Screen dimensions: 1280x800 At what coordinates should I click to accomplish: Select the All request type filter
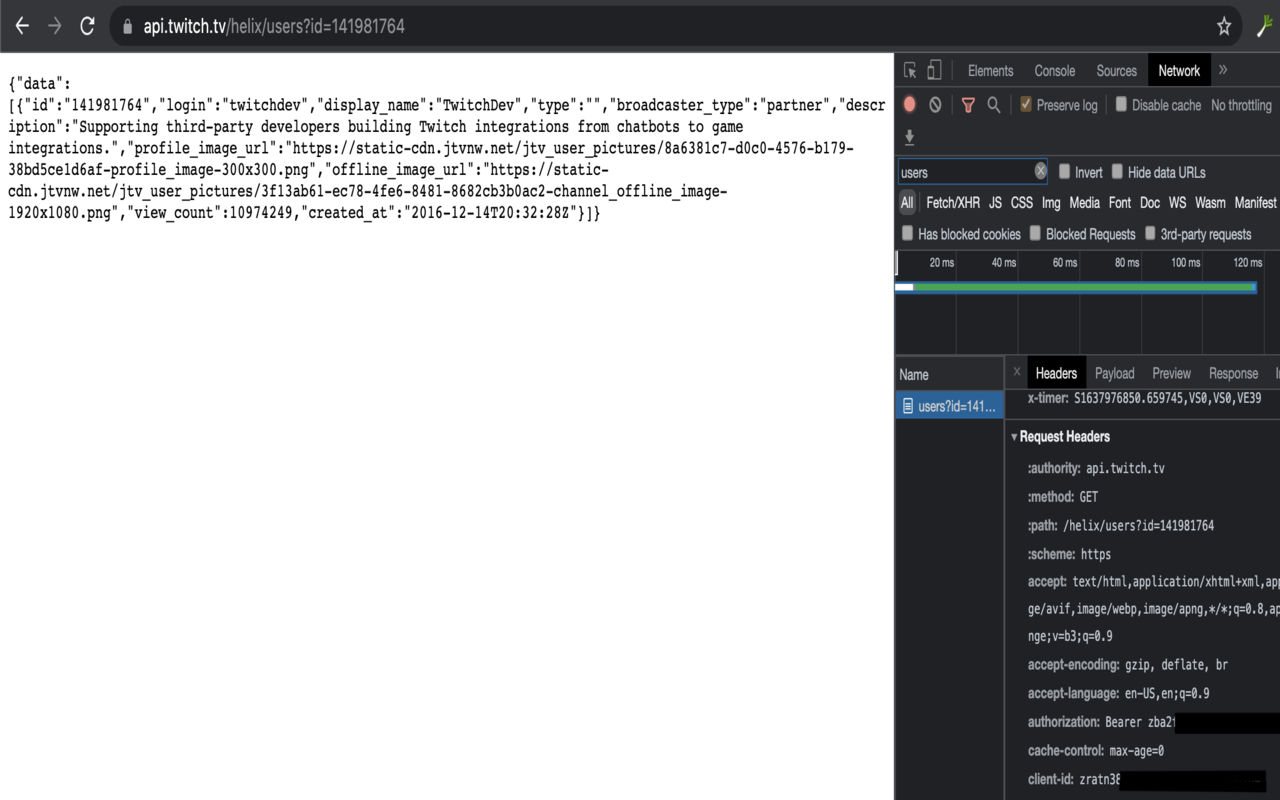907,203
